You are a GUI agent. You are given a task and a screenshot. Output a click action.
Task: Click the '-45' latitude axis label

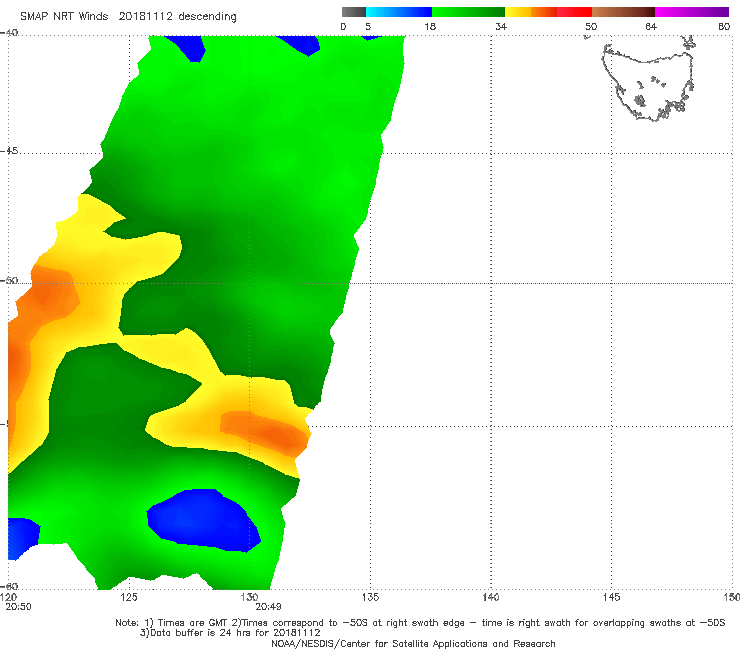point(9,151)
